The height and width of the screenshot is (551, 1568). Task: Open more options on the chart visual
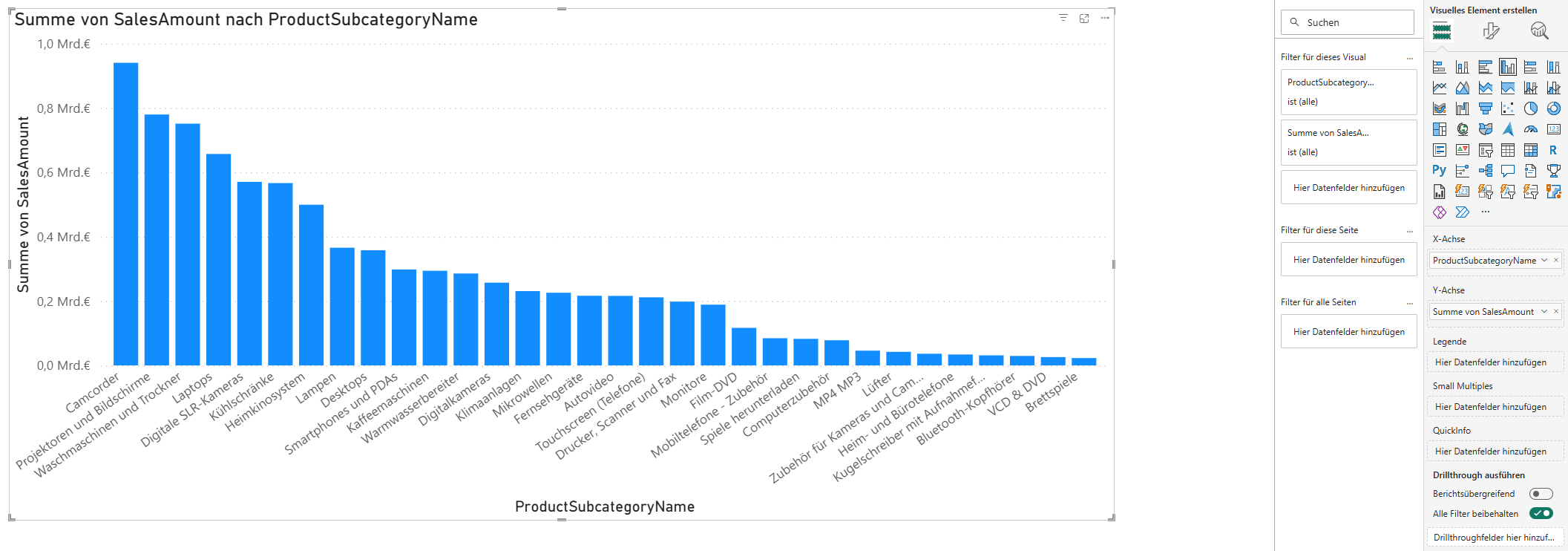pos(1103,16)
